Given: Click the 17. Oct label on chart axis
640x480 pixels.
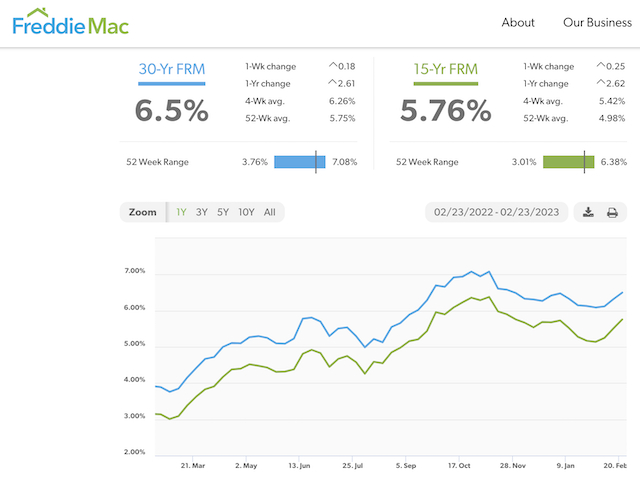Looking at the screenshot, I should (x=460, y=465).
